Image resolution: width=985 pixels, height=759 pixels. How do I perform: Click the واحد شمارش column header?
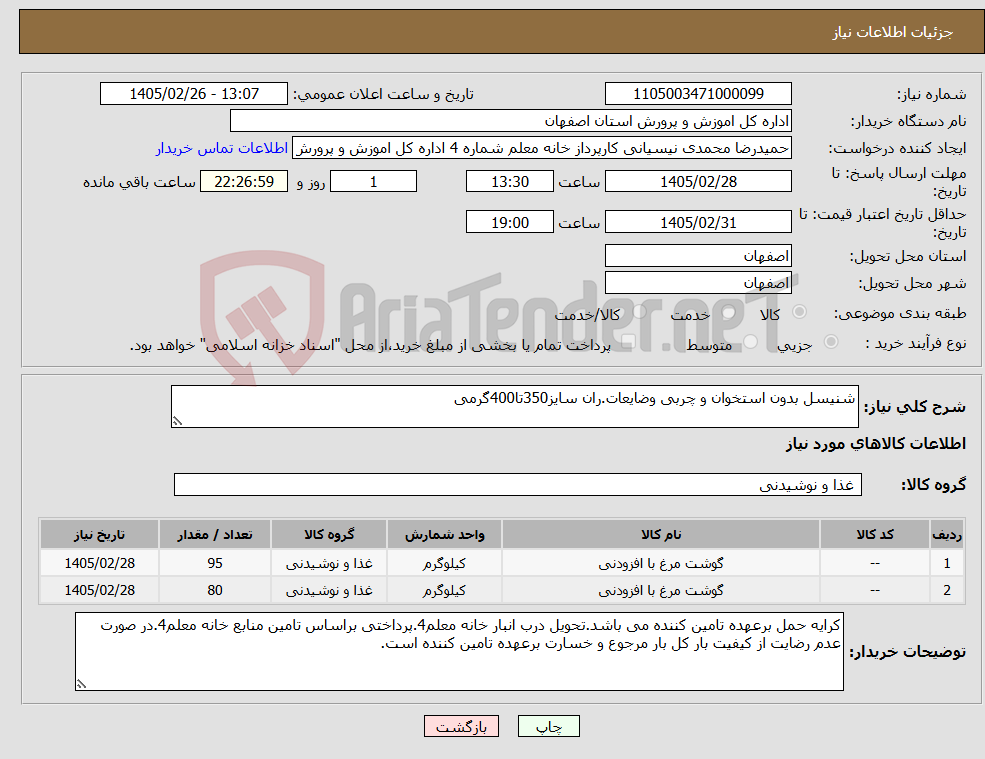coord(444,534)
